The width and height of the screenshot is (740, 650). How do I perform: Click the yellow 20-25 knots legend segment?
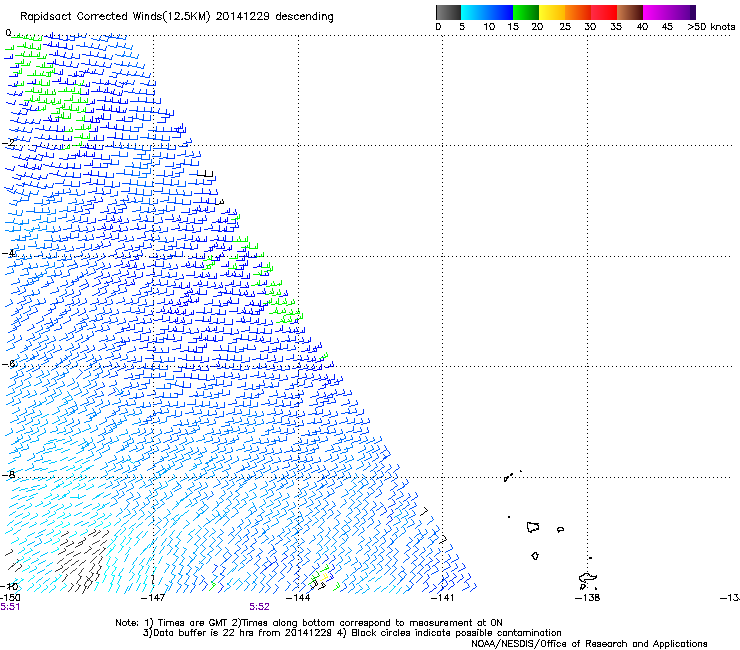coord(552,12)
